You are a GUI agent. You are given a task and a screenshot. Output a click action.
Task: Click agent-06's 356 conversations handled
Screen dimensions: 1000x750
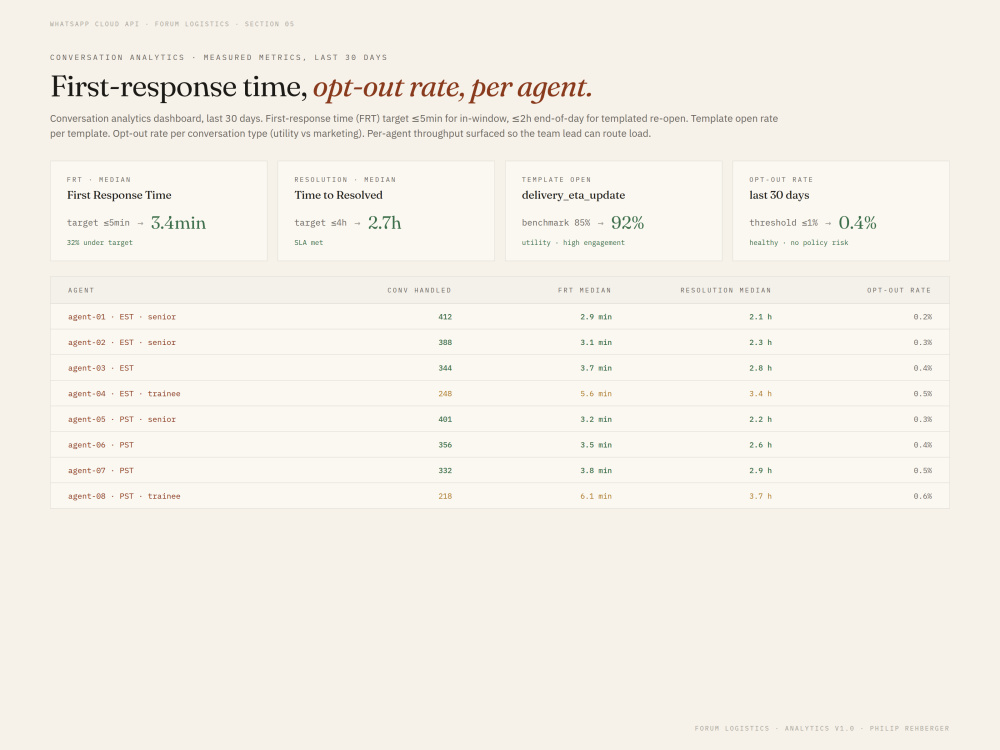[x=445, y=445]
